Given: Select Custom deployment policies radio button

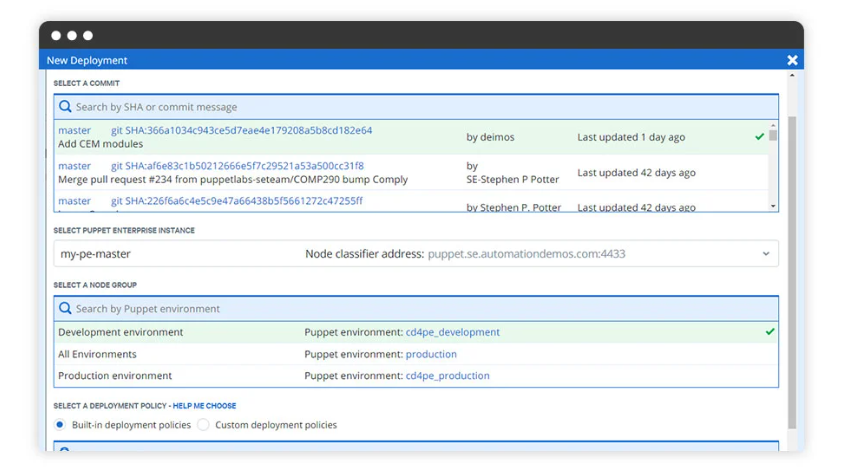Looking at the screenshot, I should click(x=203, y=425).
